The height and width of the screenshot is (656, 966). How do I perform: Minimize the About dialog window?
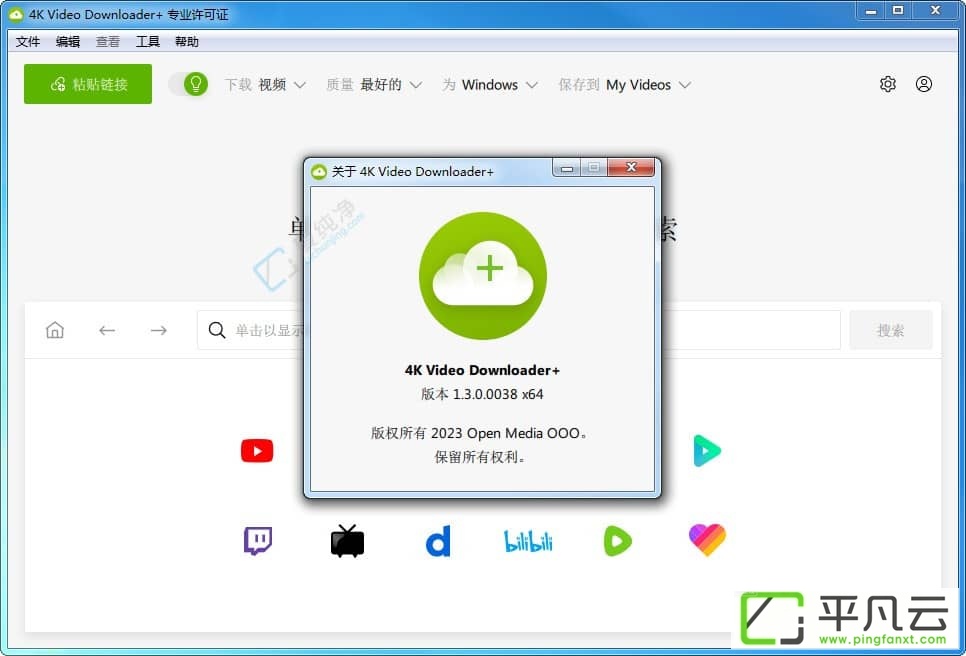tap(567, 168)
